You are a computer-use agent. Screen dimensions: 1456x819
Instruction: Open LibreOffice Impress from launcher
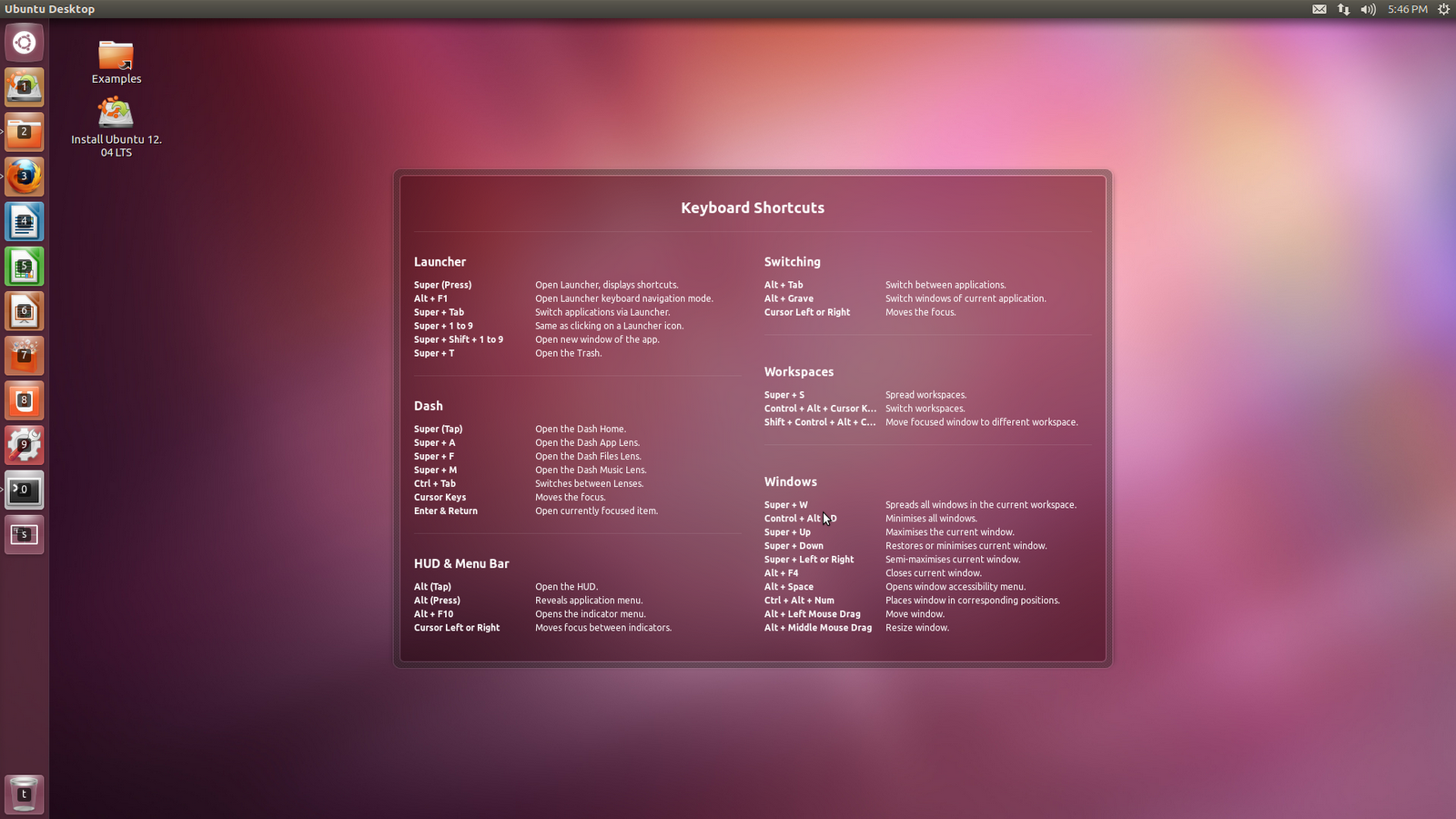[25, 311]
